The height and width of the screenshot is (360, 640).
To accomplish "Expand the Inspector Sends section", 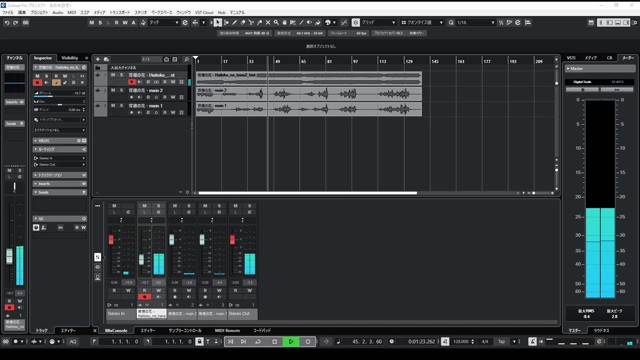I will pos(60,192).
